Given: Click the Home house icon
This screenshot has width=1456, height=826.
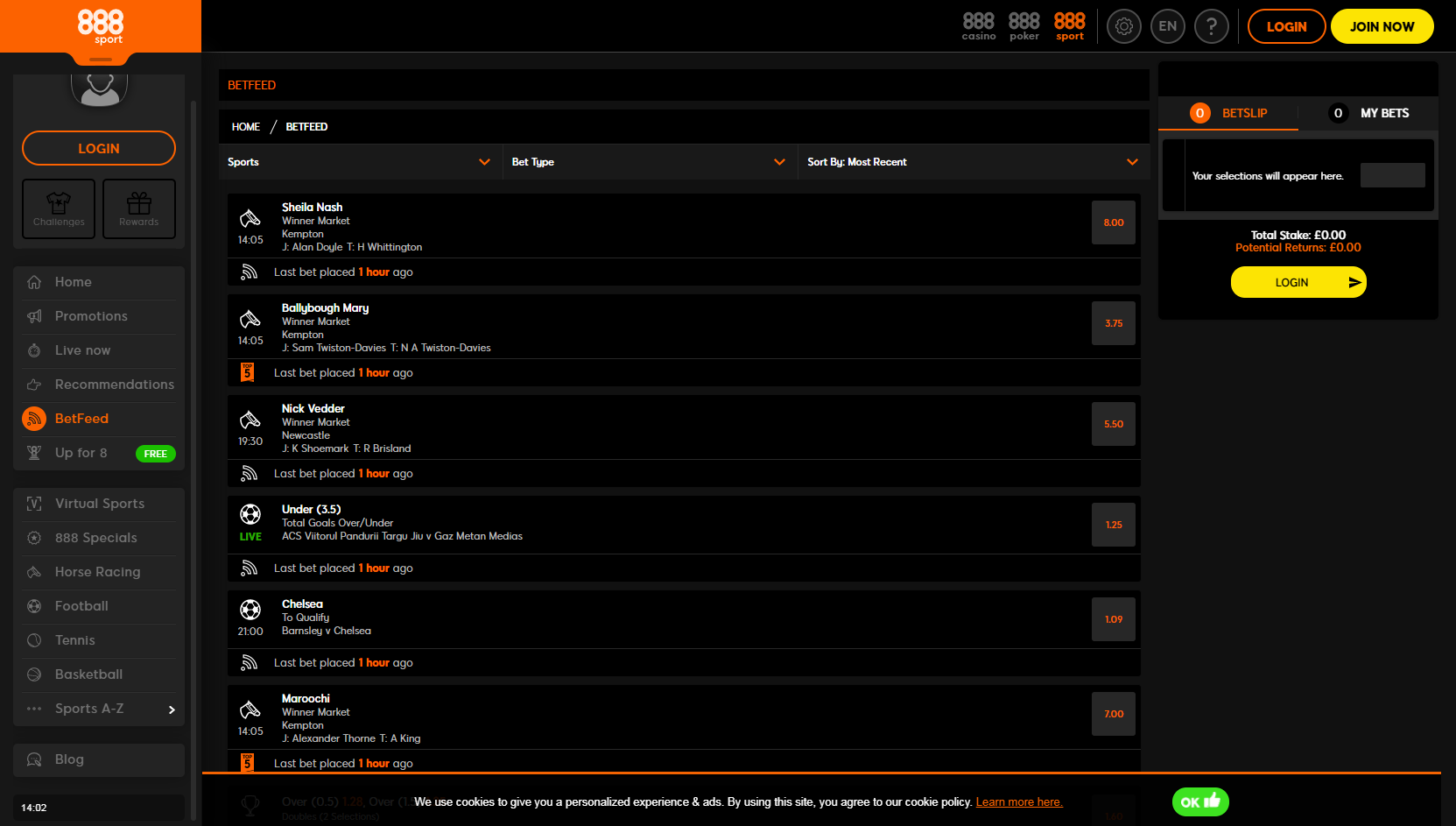Looking at the screenshot, I should pyautogui.click(x=34, y=282).
